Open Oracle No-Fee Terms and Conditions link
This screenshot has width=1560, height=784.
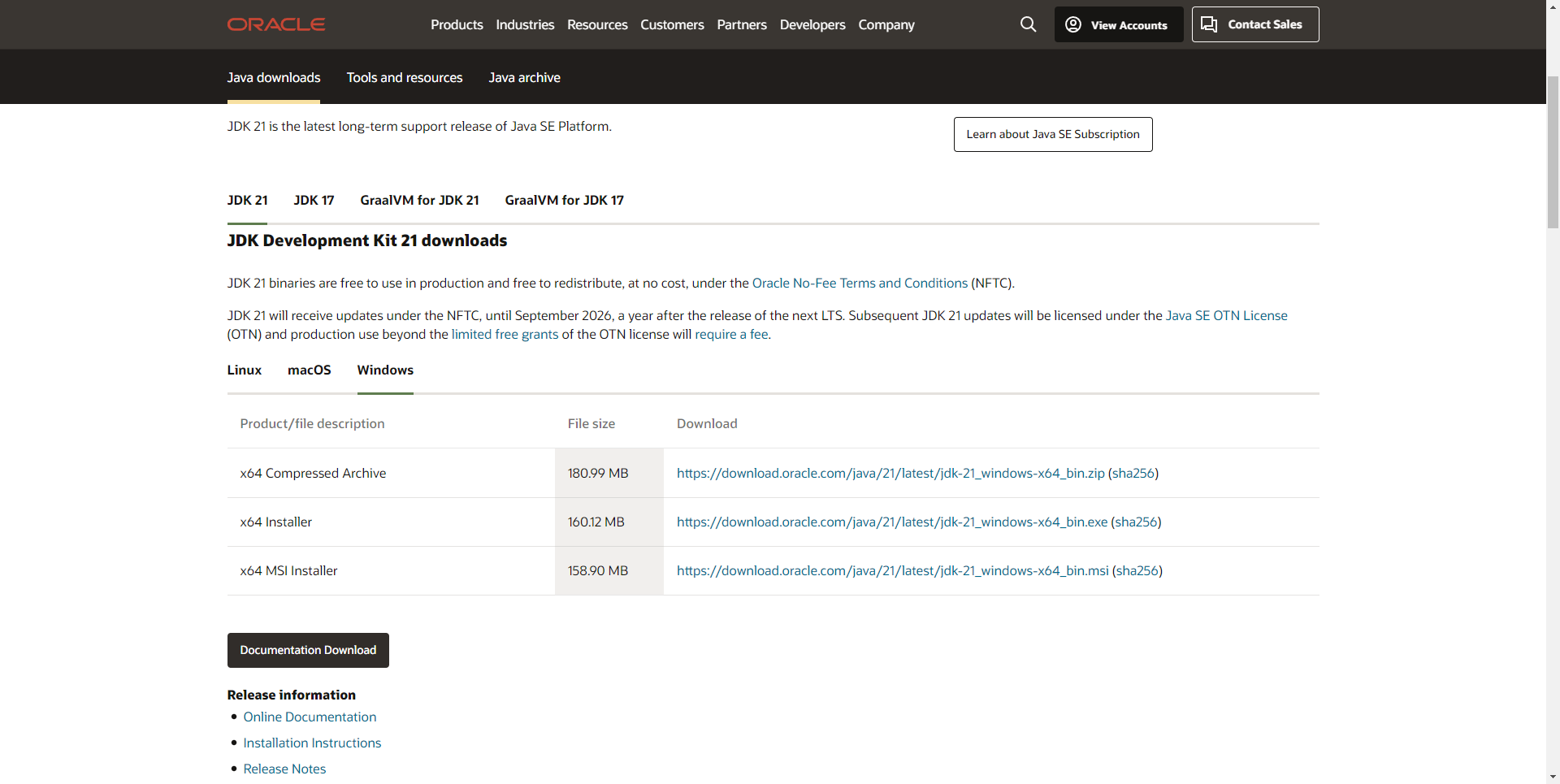pos(860,283)
